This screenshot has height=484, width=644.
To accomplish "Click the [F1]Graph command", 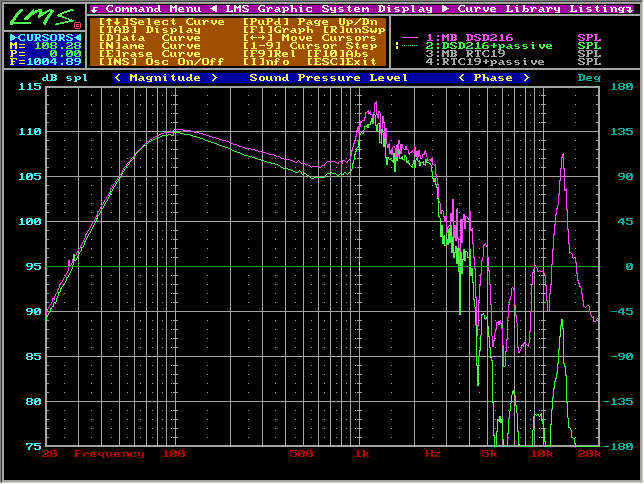I will [278, 30].
